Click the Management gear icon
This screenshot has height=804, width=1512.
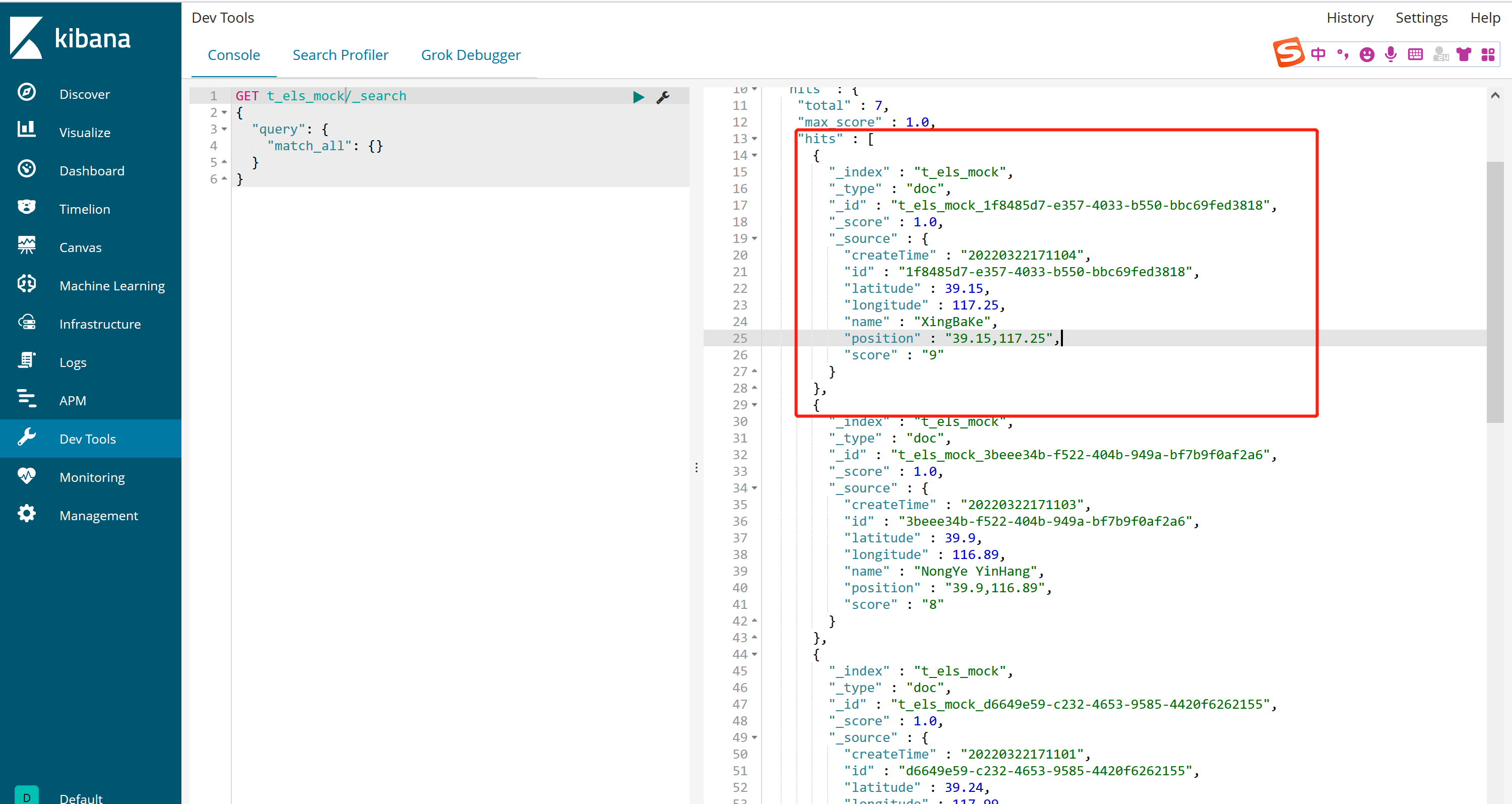click(26, 514)
